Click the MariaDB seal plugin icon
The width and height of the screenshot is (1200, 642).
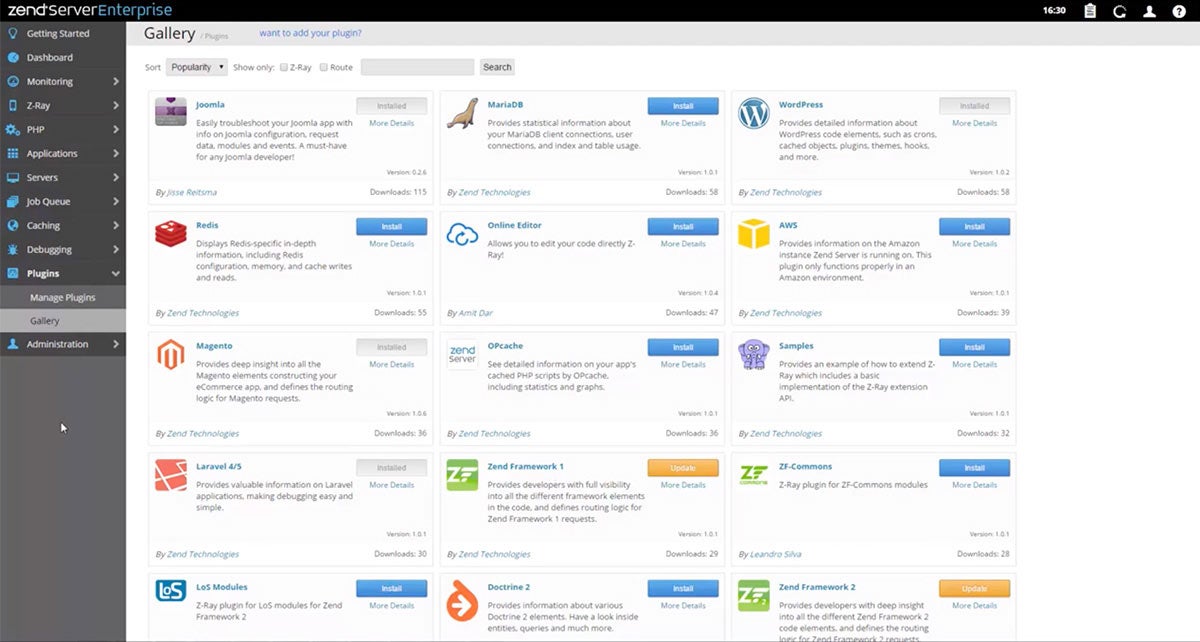[462, 113]
